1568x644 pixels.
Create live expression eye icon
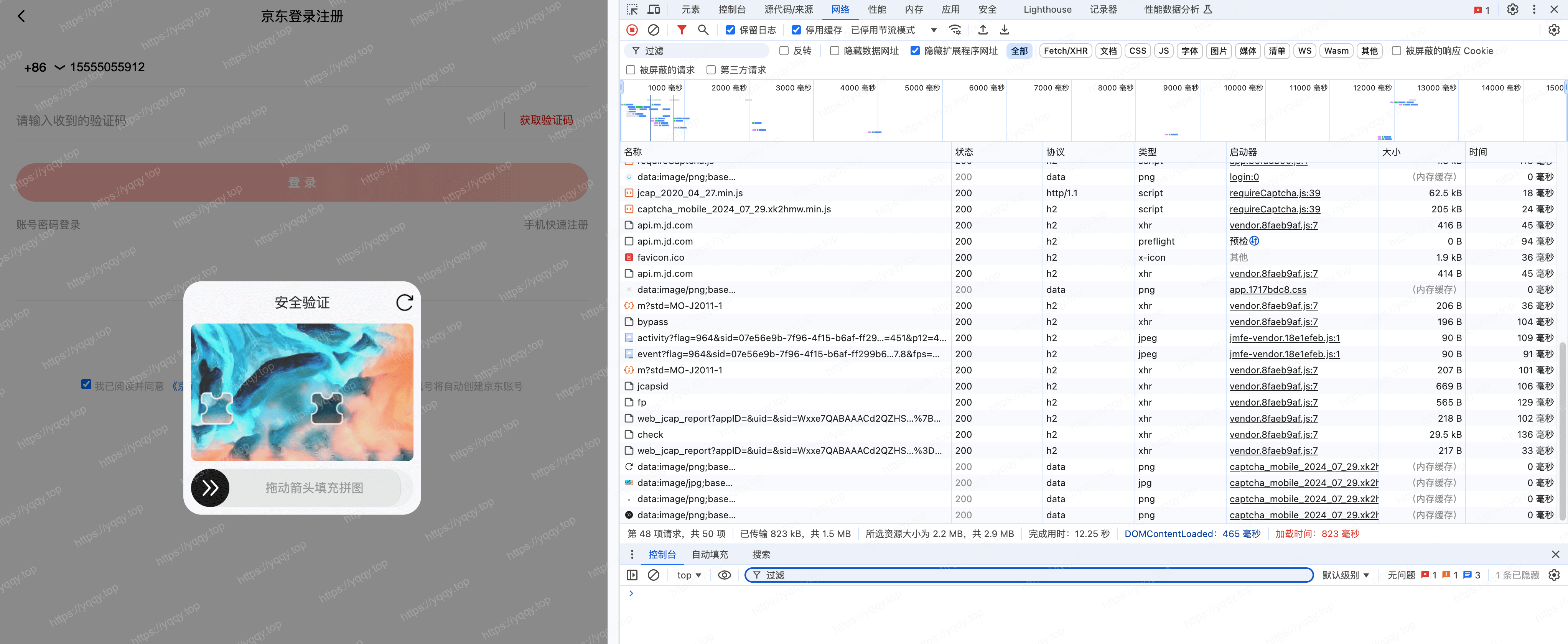724,575
